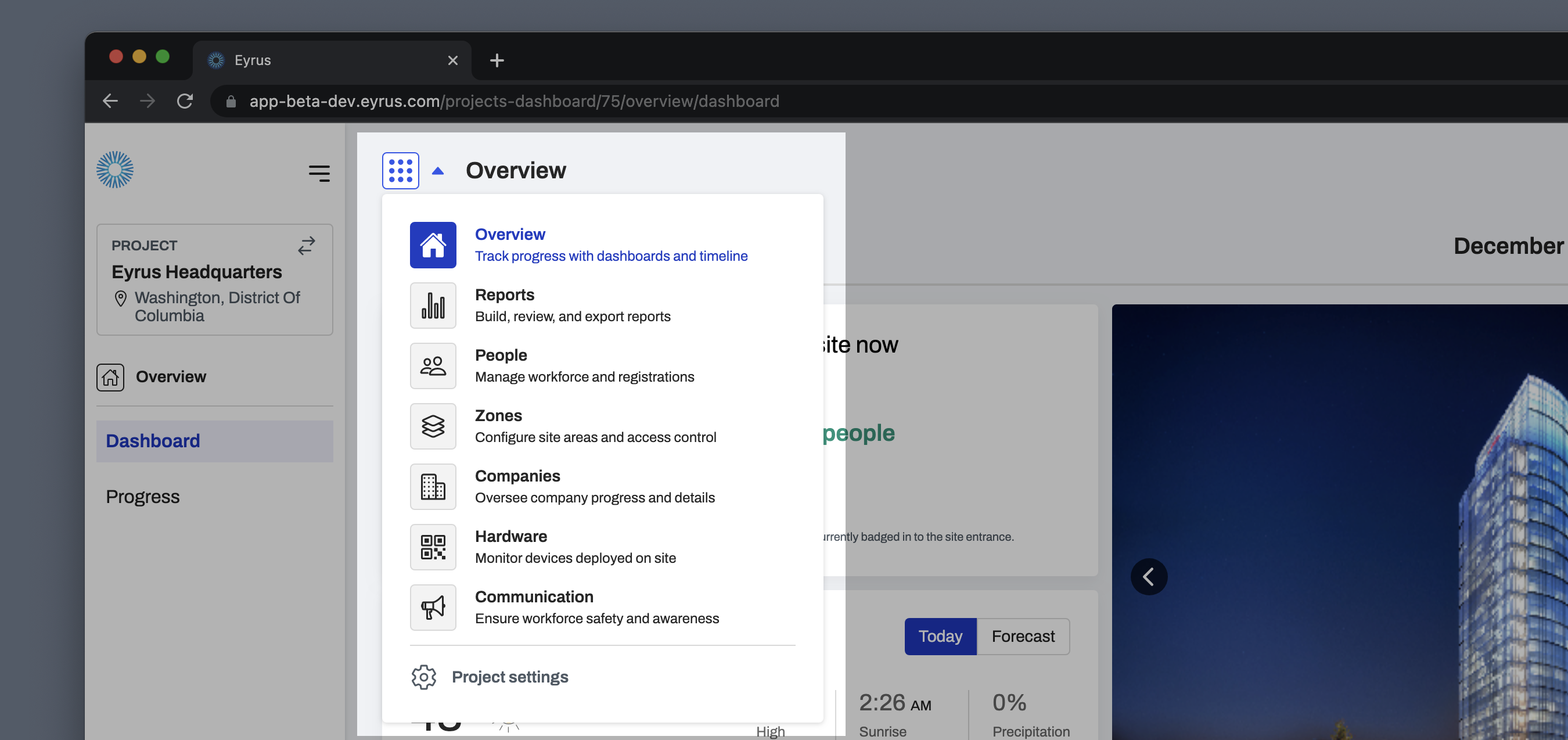Screen dimensions: 1568x740
Task: Open the People icon in menu
Action: click(x=433, y=365)
